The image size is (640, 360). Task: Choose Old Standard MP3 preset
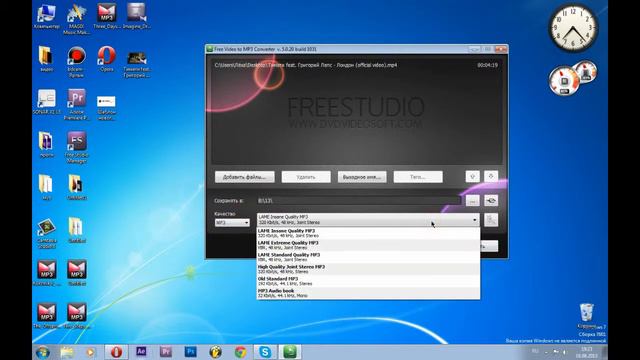pos(368,281)
